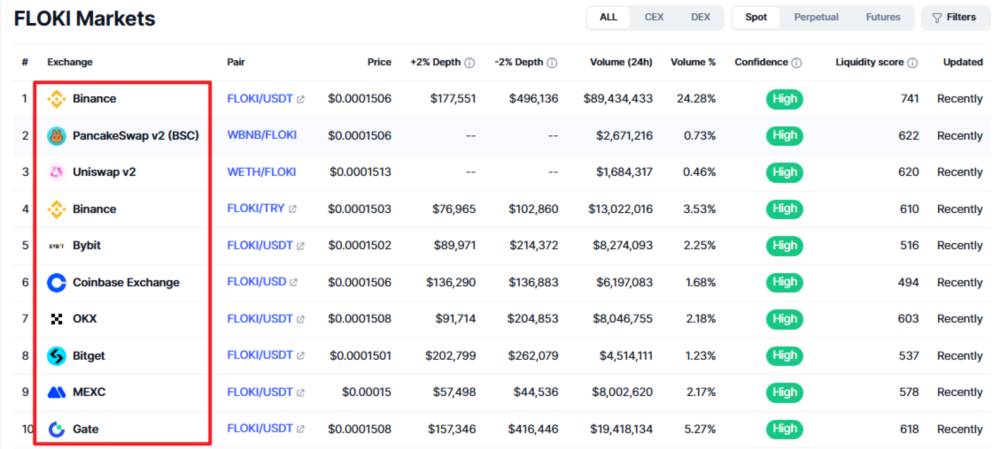The width and height of the screenshot is (1000, 449).
Task: Open the Filters button
Action: [954, 17]
